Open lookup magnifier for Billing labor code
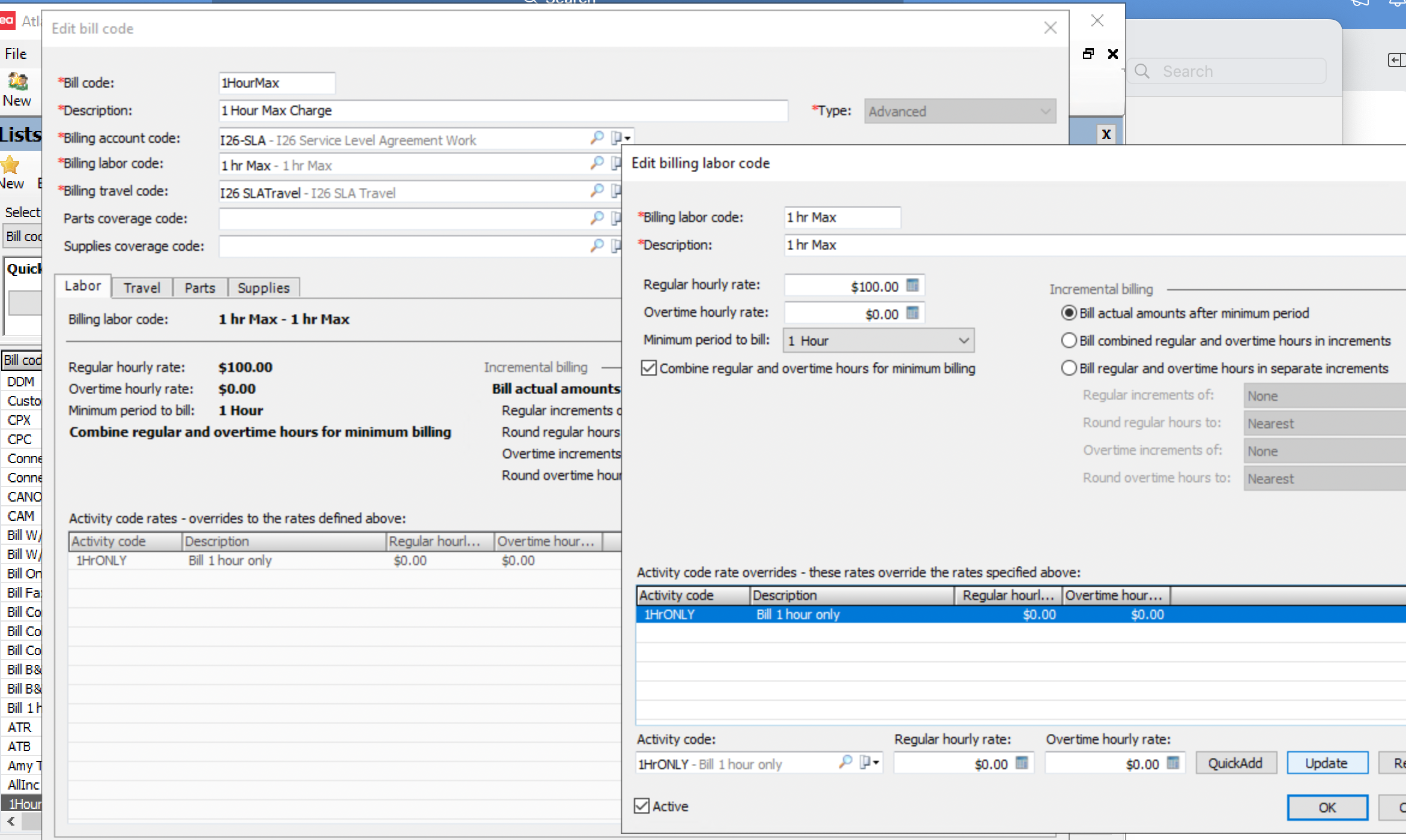The width and height of the screenshot is (1406, 840). point(597,163)
